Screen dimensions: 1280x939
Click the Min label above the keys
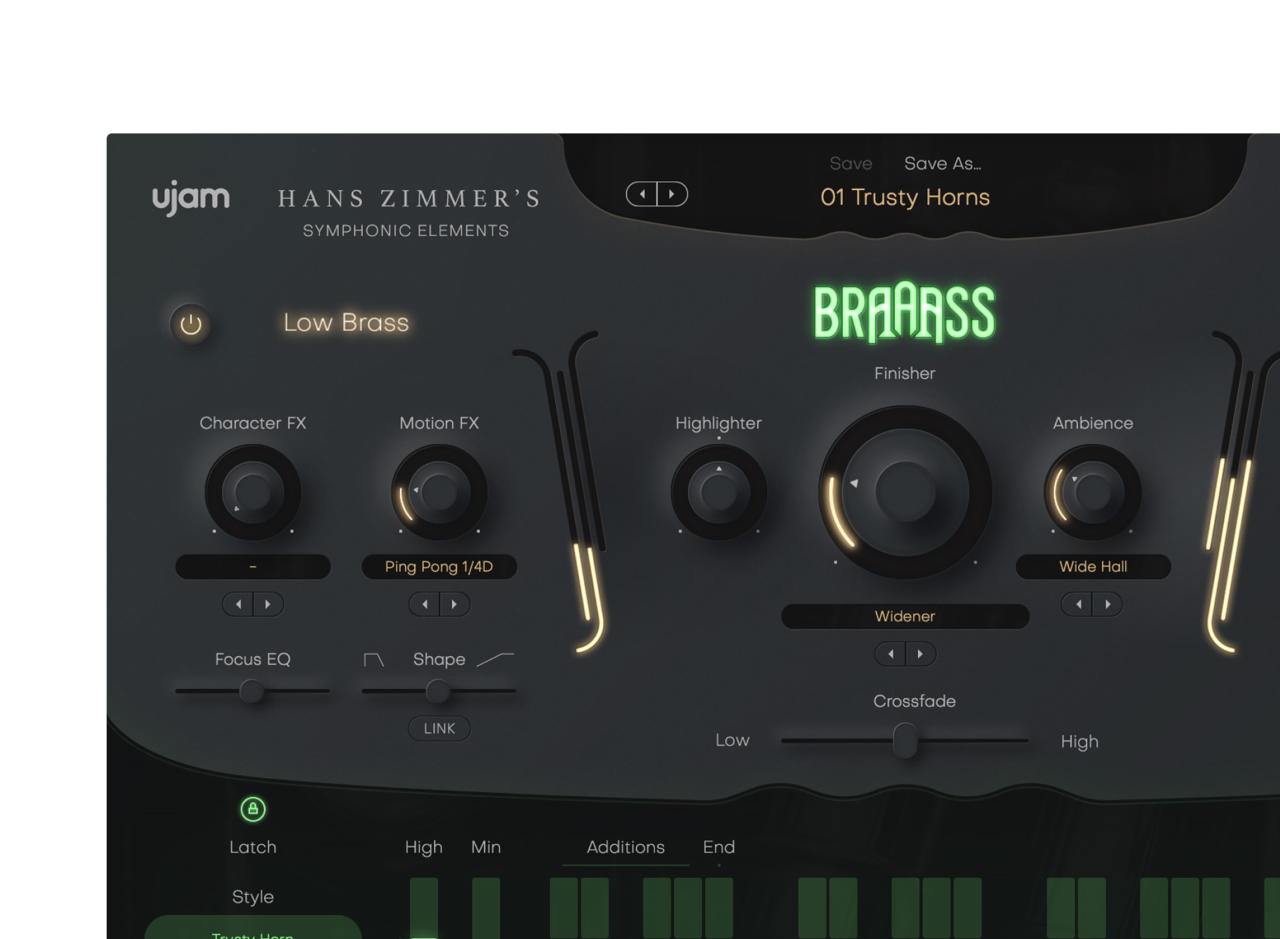click(486, 847)
